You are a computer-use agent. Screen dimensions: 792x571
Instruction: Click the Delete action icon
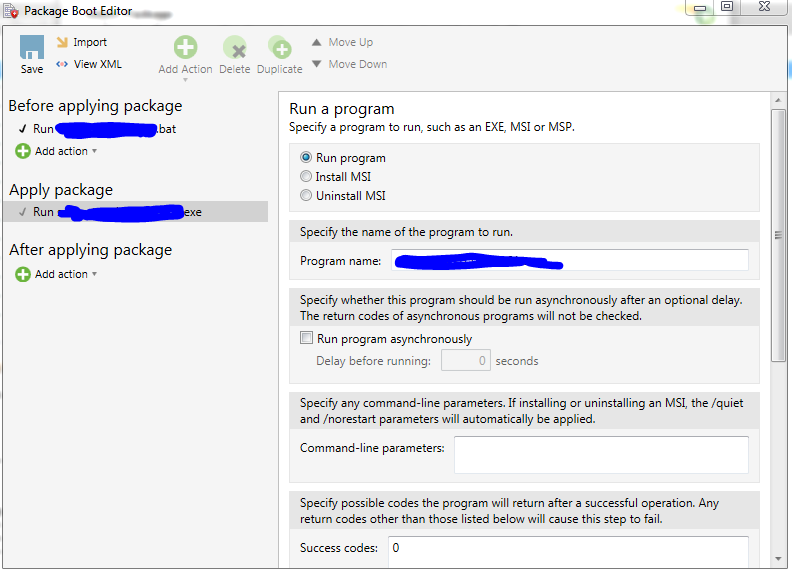tap(235, 49)
